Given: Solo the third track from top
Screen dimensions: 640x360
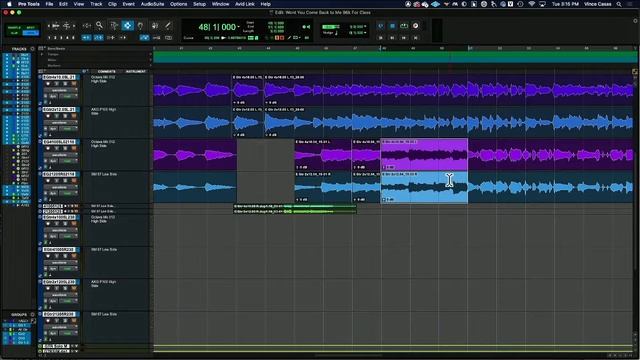Looking at the screenshot, I should tap(65, 149).
